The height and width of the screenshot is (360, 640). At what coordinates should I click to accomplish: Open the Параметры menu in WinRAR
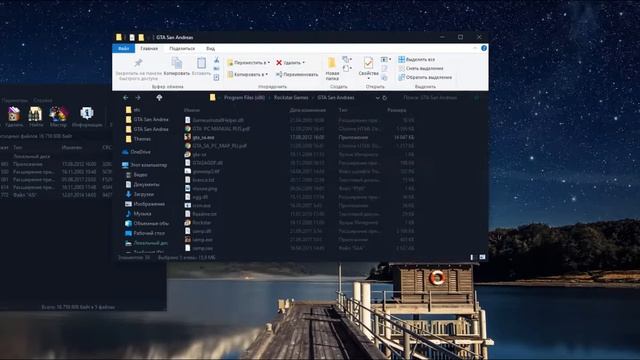(14, 100)
